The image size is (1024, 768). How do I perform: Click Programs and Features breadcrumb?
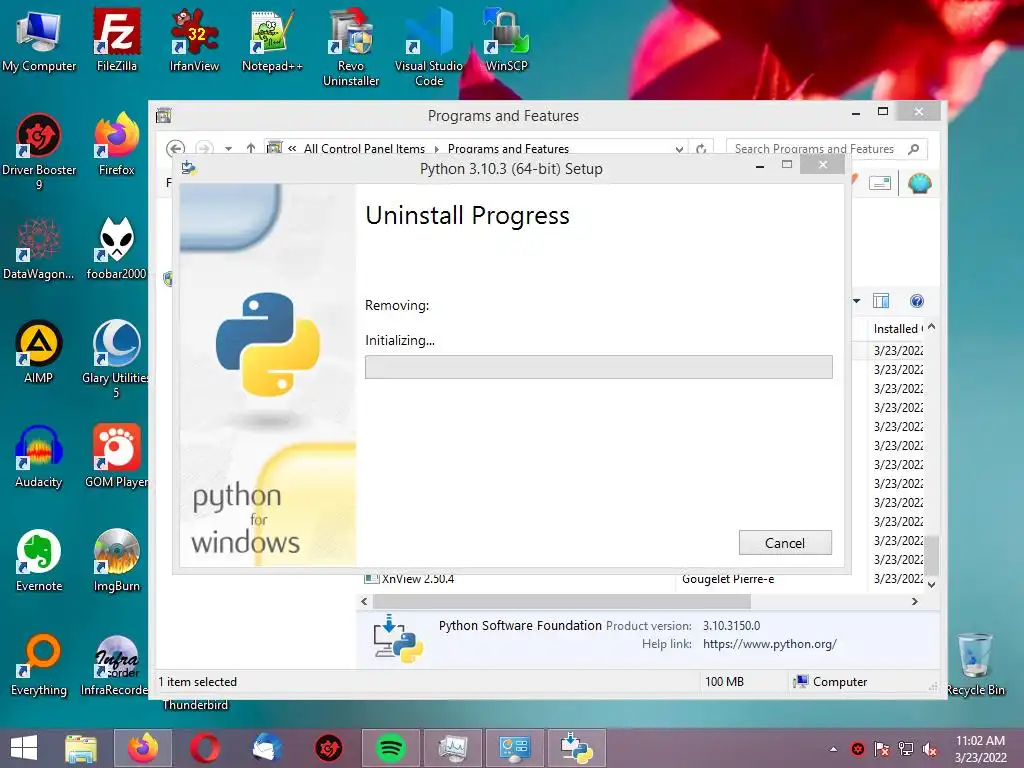[x=508, y=149]
